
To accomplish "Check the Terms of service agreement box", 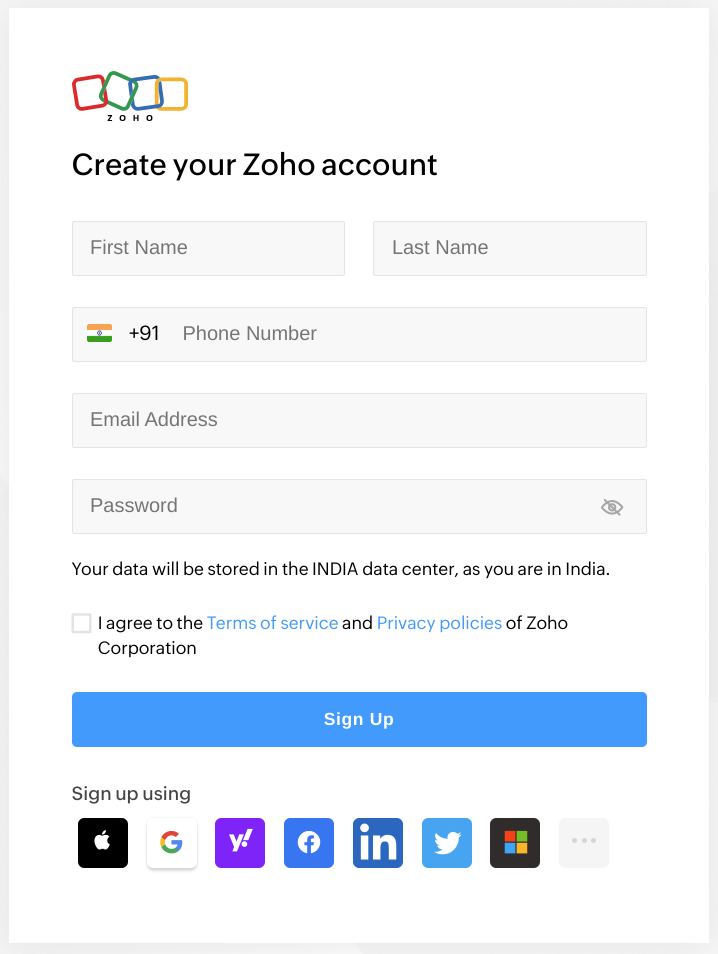I will click(x=81, y=623).
